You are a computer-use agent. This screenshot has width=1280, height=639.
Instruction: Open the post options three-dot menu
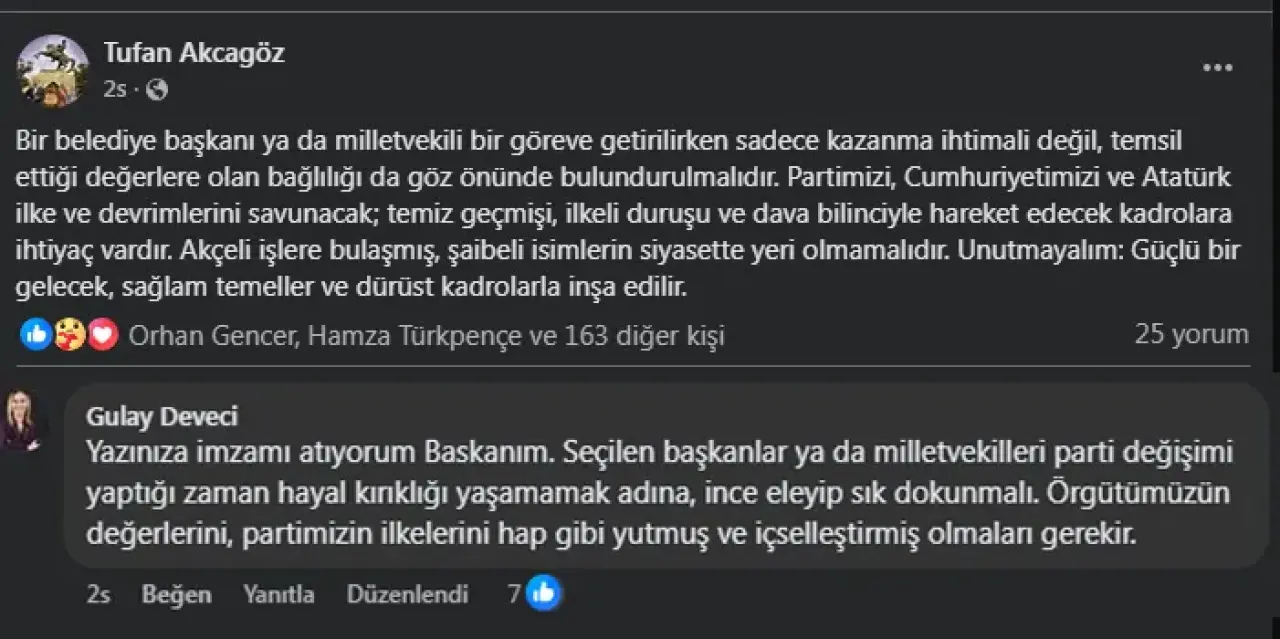click(1216, 68)
